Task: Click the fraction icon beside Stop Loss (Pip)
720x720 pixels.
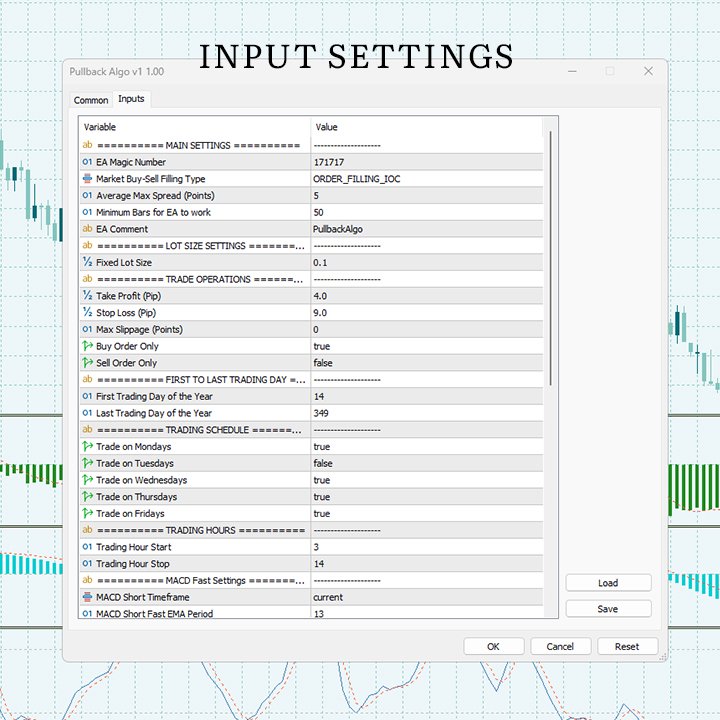Action: point(87,312)
